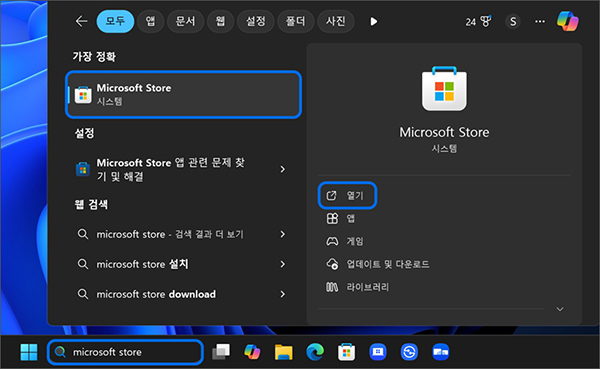
Task: Switch to the 문서 filter tab
Action: click(x=185, y=21)
